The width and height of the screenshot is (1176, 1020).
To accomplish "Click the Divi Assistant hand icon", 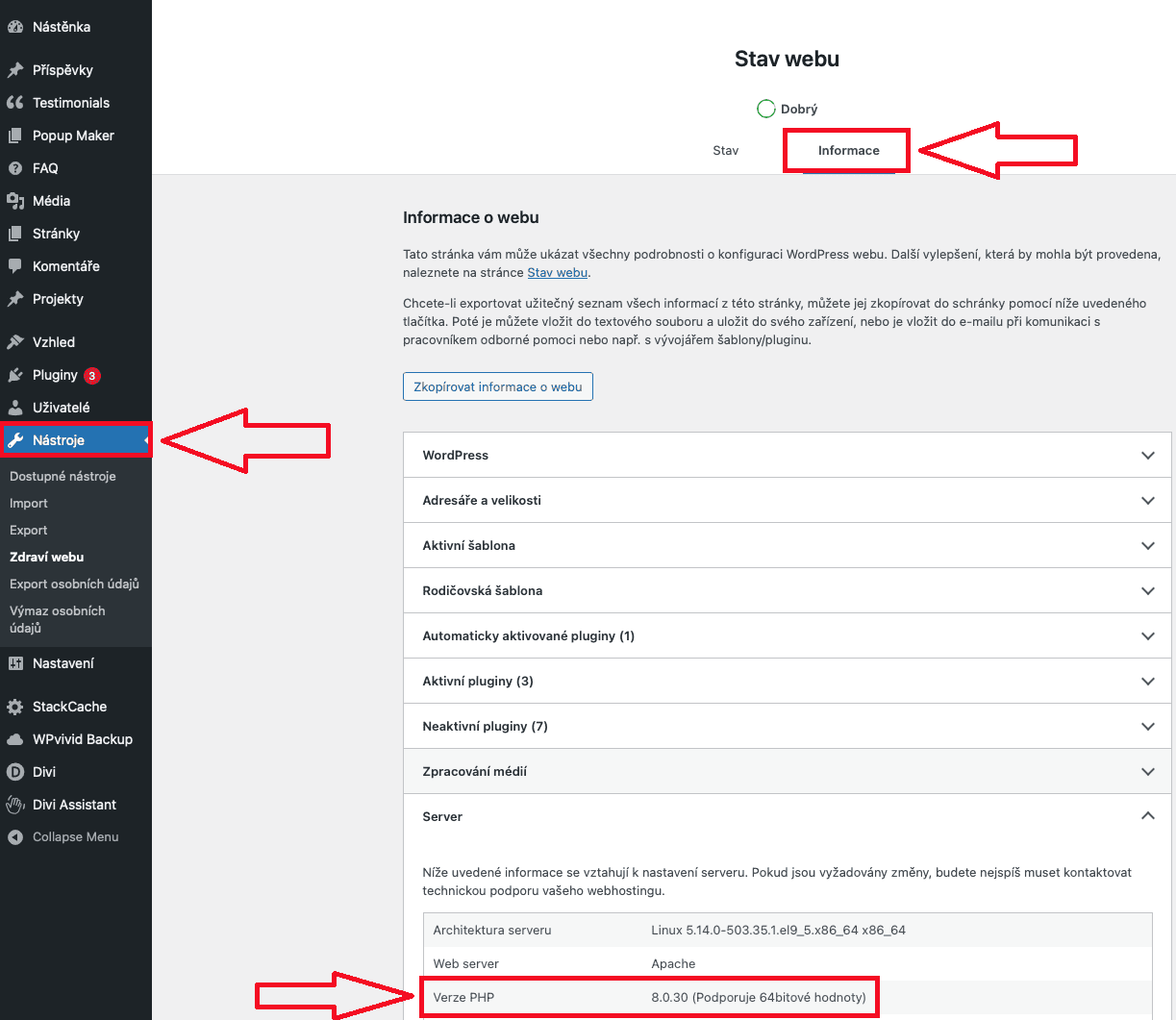I will pyautogui.click(x=15, y=805).
